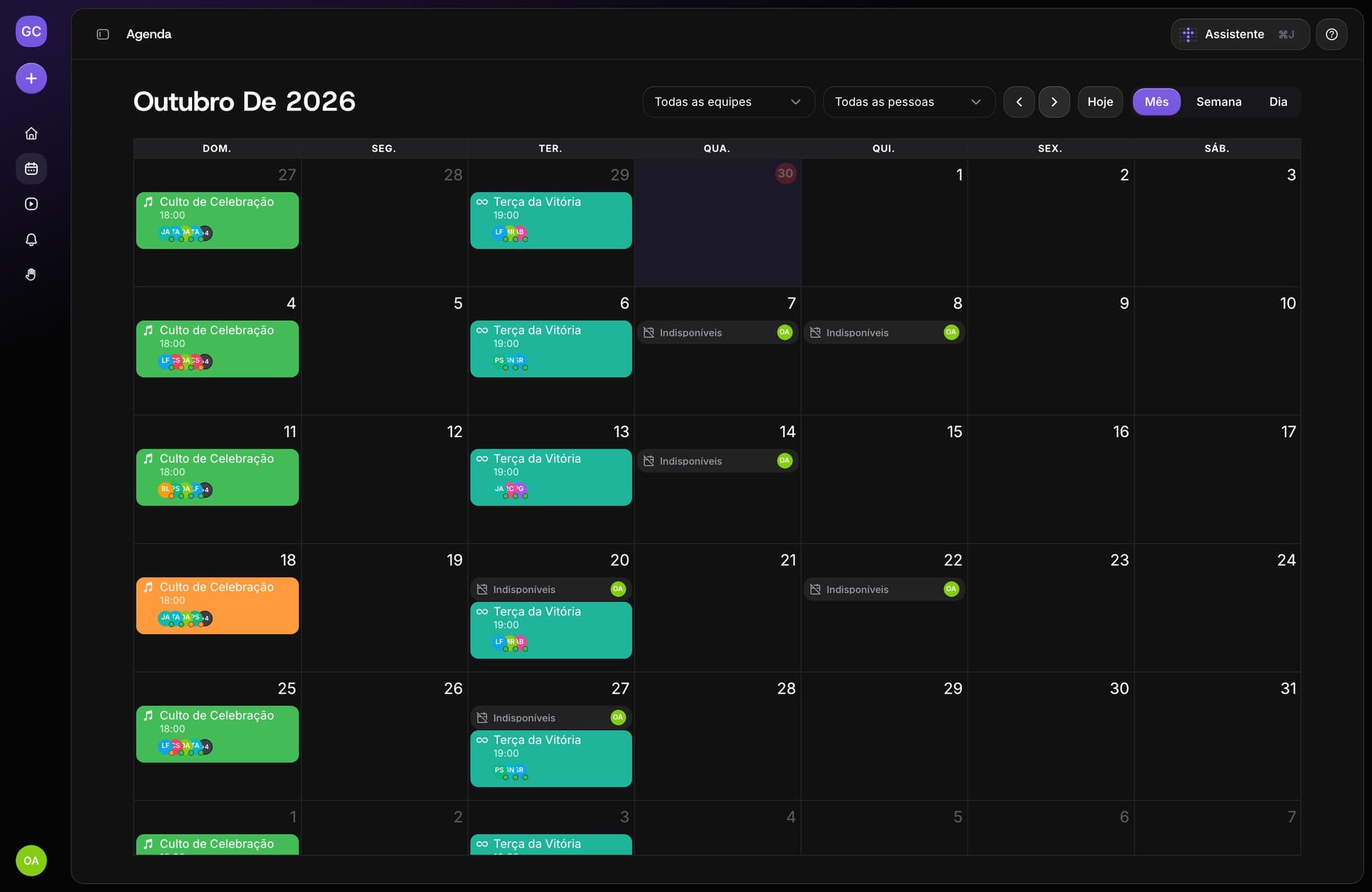Click the +4 badge on day 18 Culto
Viewport: 1372px width, 892px height.
(x=205, y=618)
